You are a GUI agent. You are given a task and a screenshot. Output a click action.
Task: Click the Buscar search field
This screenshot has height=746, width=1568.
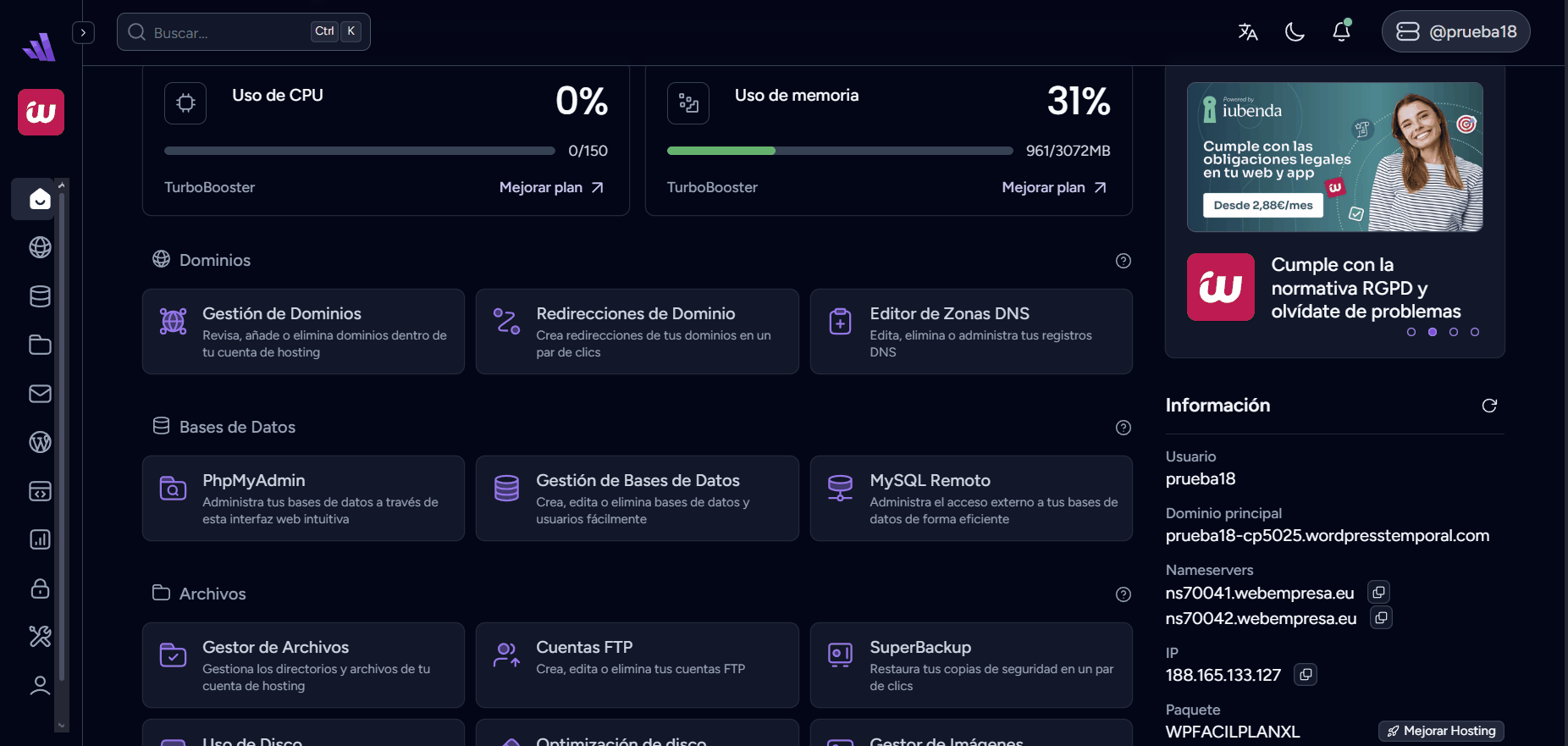(x=229, y=32)
